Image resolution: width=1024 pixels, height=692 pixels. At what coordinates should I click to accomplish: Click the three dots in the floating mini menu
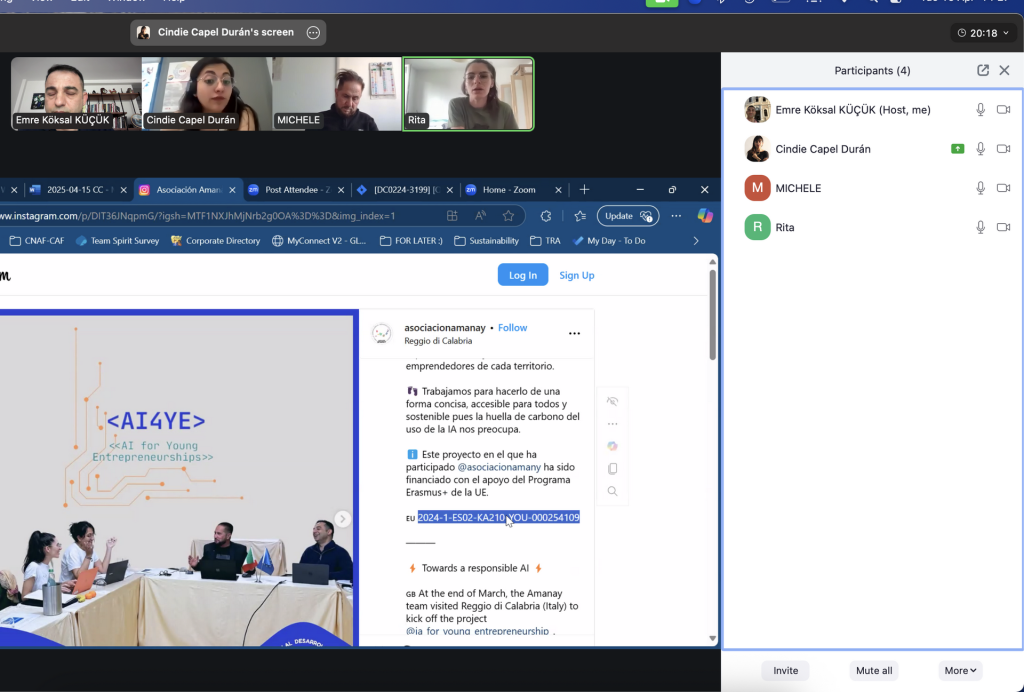point(612,424)
